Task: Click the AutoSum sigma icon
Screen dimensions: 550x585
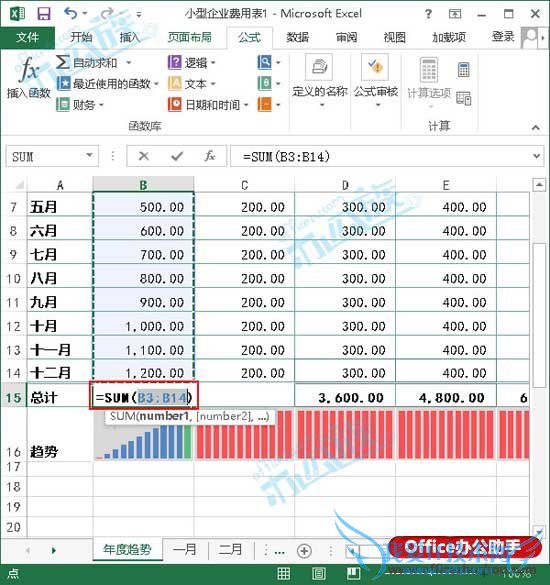Action: click(x=63, y=62)
